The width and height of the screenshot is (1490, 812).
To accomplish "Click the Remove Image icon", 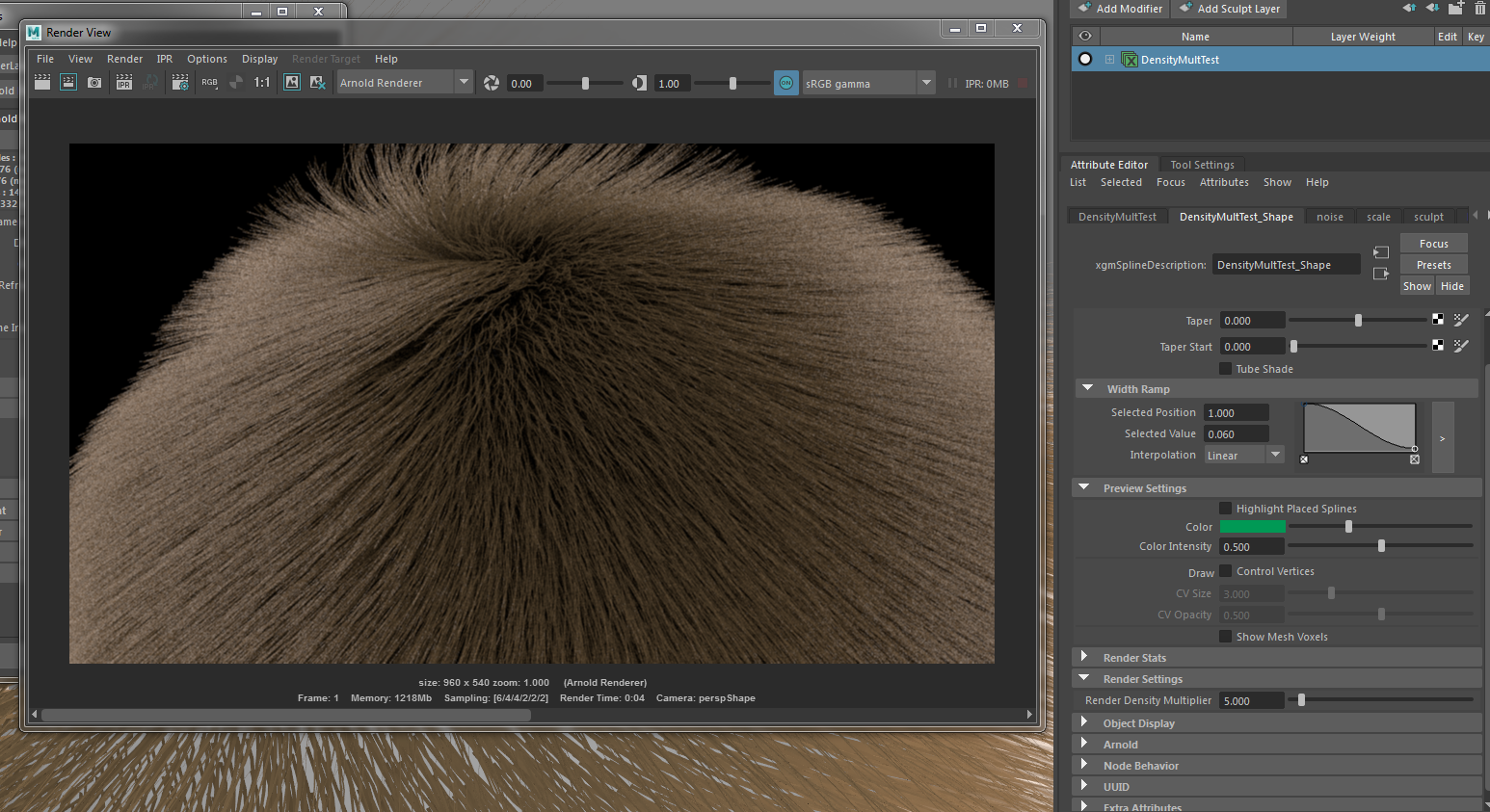I will coord(317,83).
